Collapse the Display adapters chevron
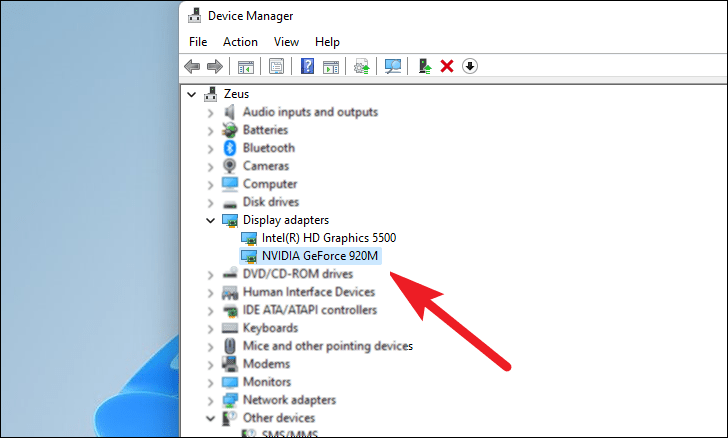This screenshot has width=728, height=438. [x=210, y=221]
